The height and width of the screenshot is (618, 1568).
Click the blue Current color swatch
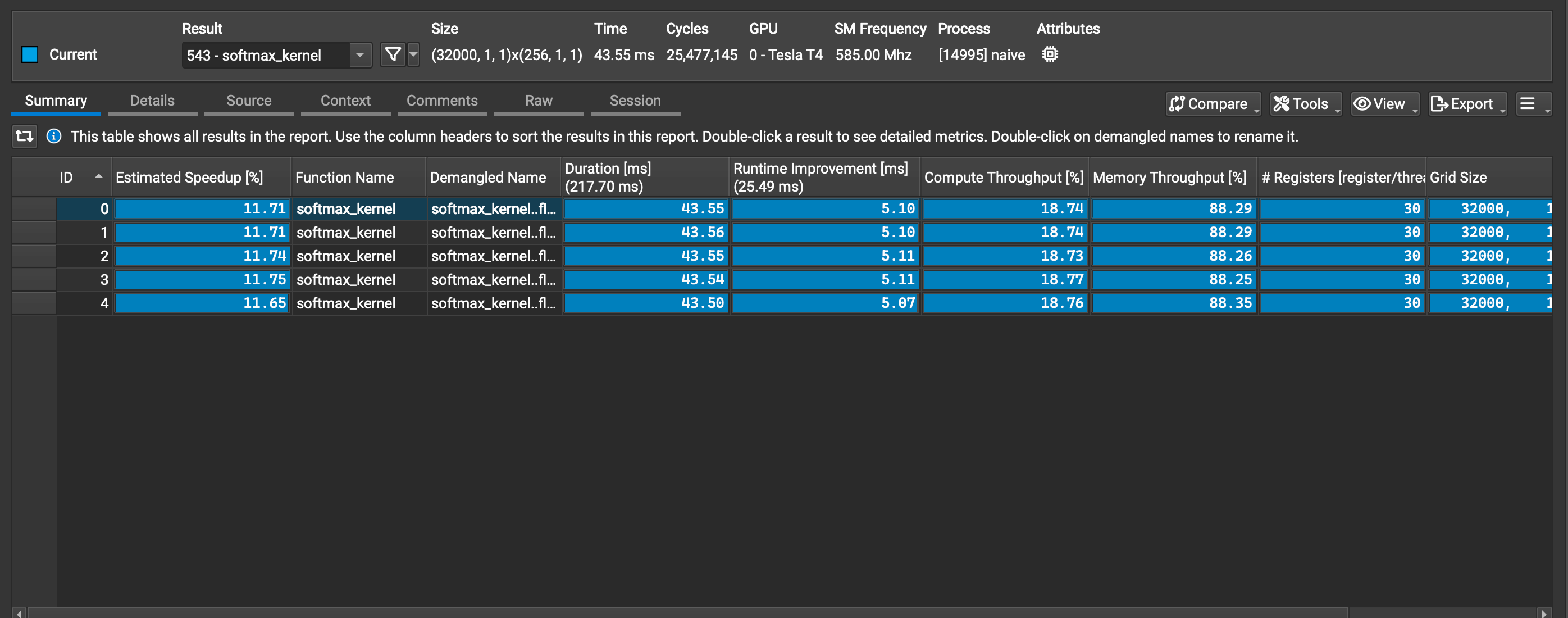click(x=30, y=54)
